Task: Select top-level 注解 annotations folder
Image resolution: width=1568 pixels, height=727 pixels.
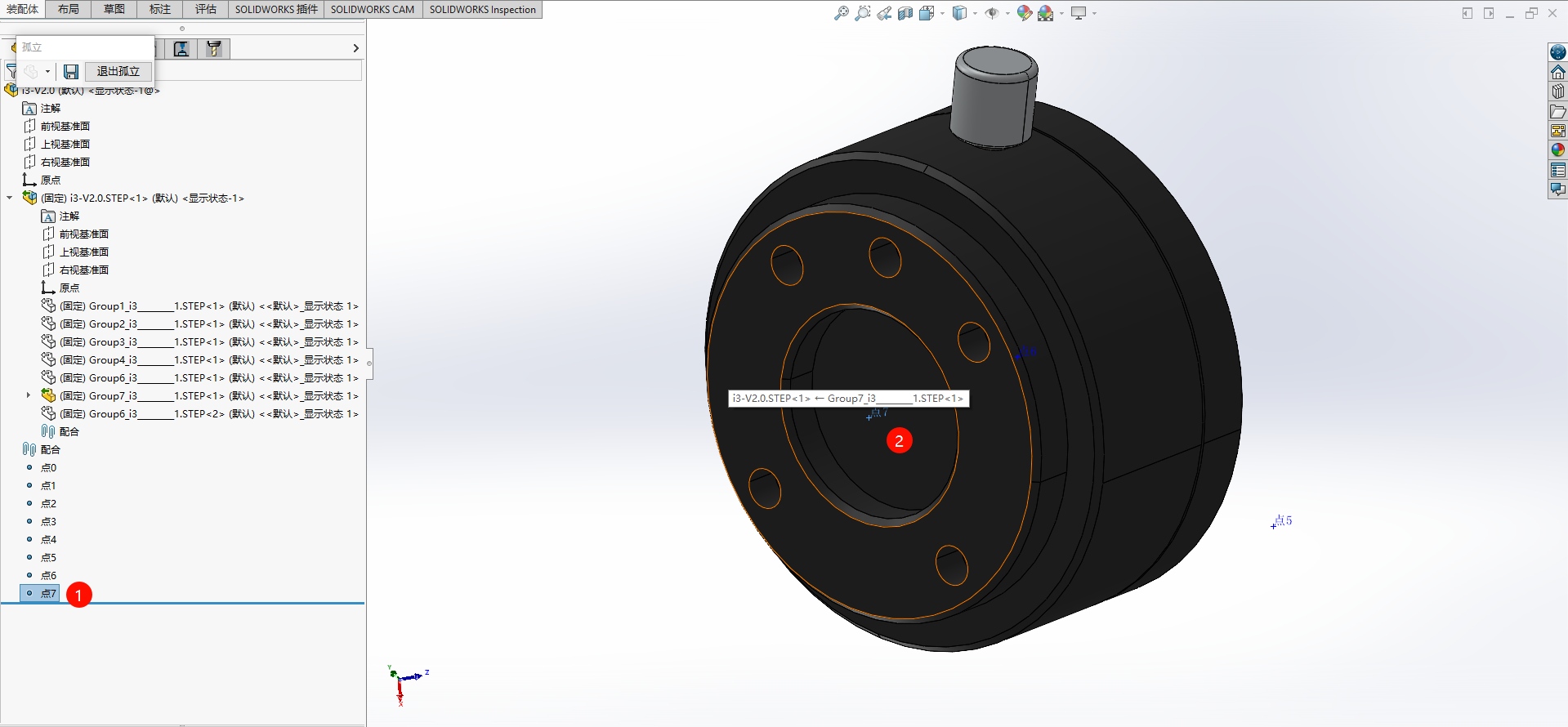Action: (42, 108)
